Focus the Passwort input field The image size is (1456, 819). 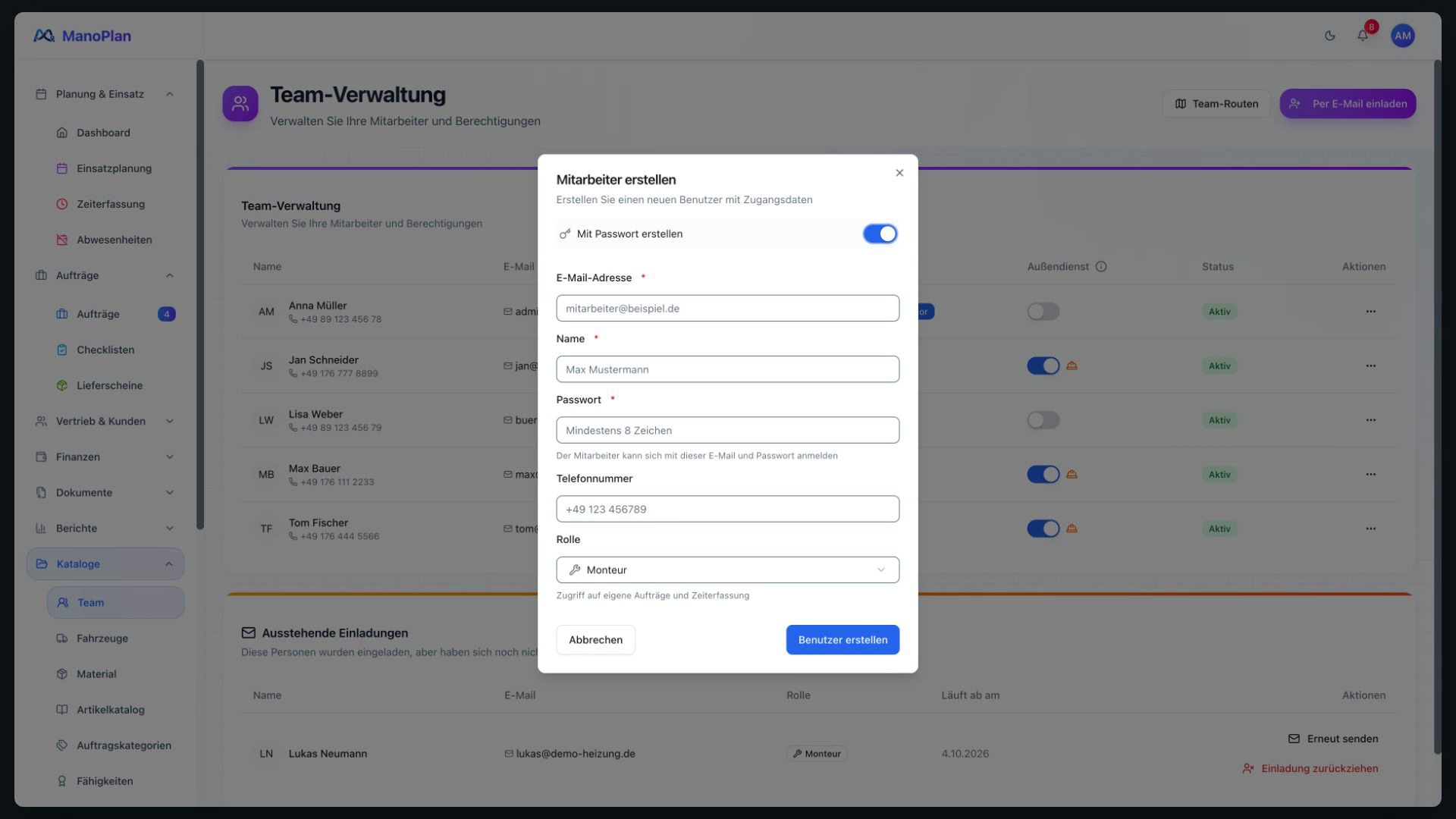pyautogui.click(x=727, y=430)
